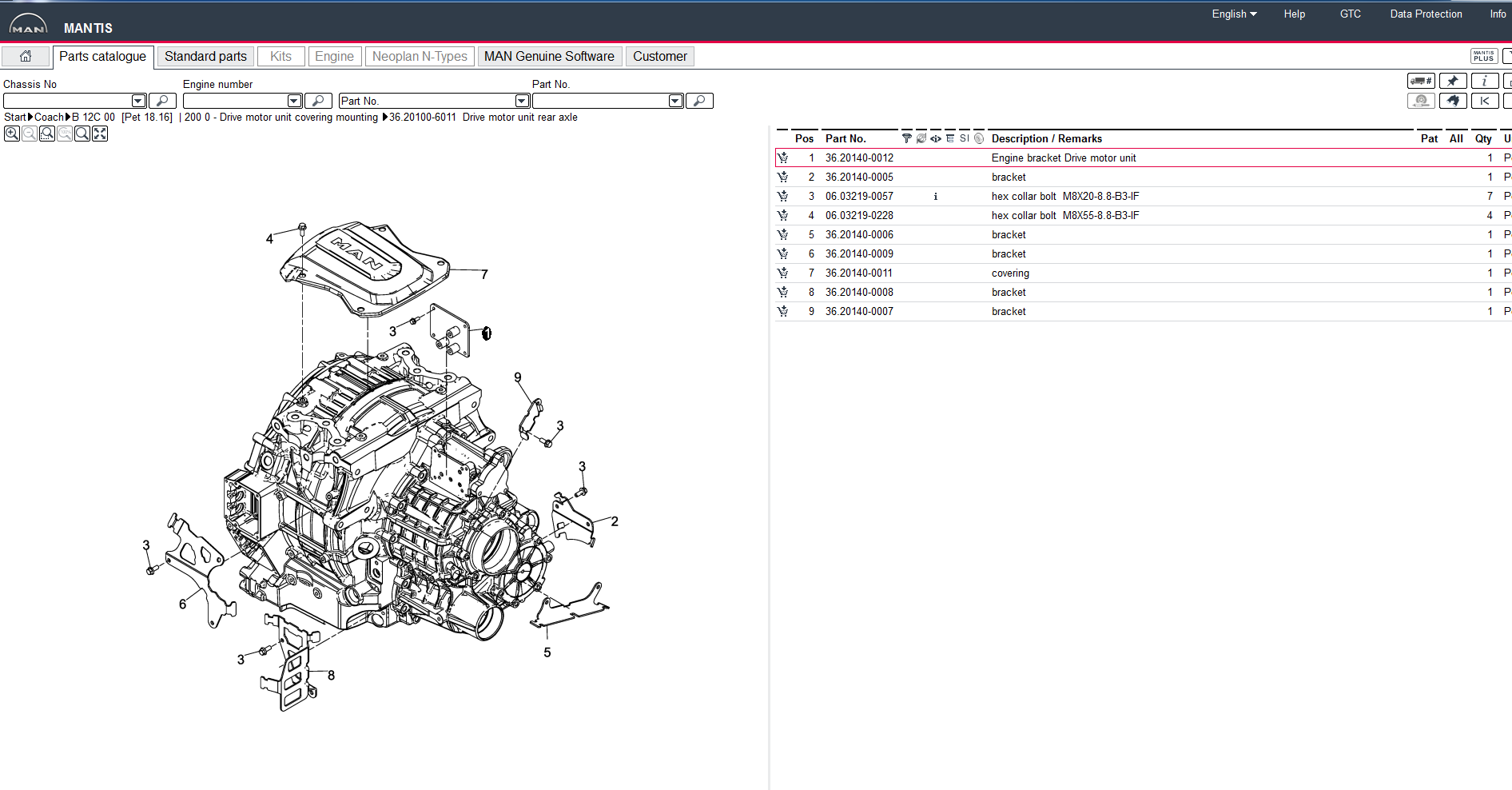The image size is (1512, 790).
Task: Toggle the cart icon for the covering row
Action: point(782,273)
